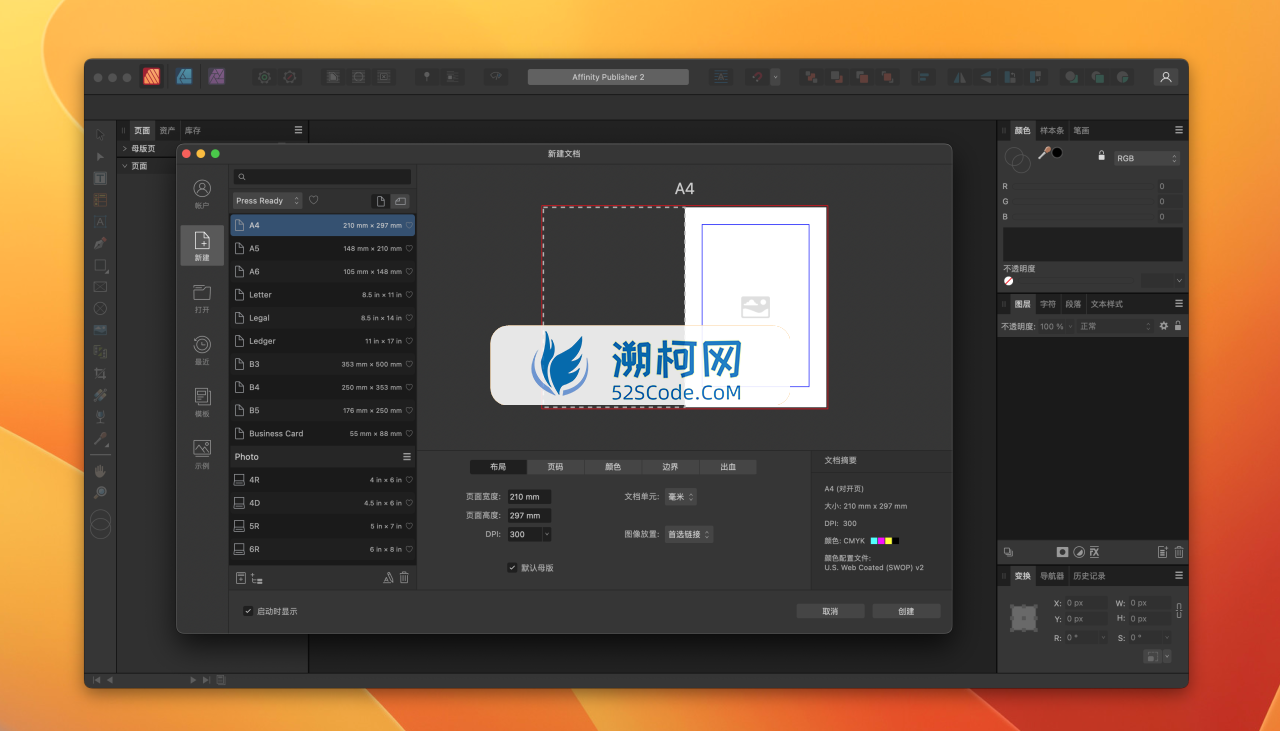Switch to the 颜色 tab in dialog
Viewport: 1280px width, 731px height.
coord(612,467)
